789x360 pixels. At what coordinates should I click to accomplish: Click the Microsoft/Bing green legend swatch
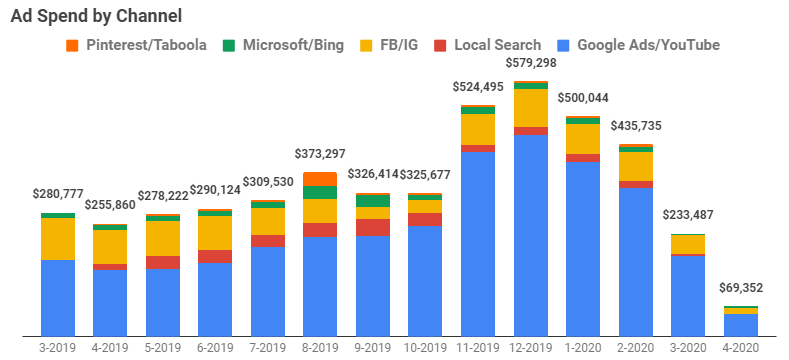228,46
